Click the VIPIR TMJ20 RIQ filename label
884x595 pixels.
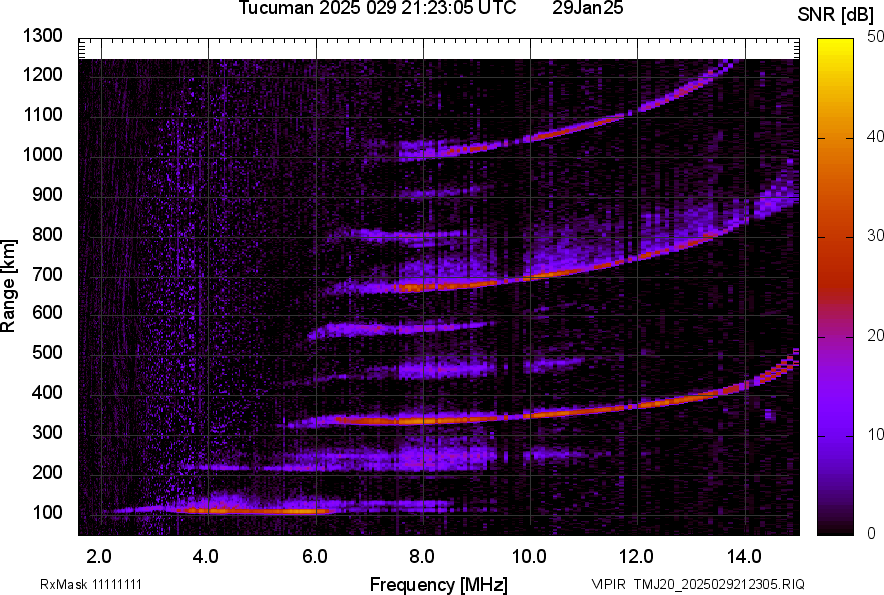pyautogui.click(x=697, y=584)
